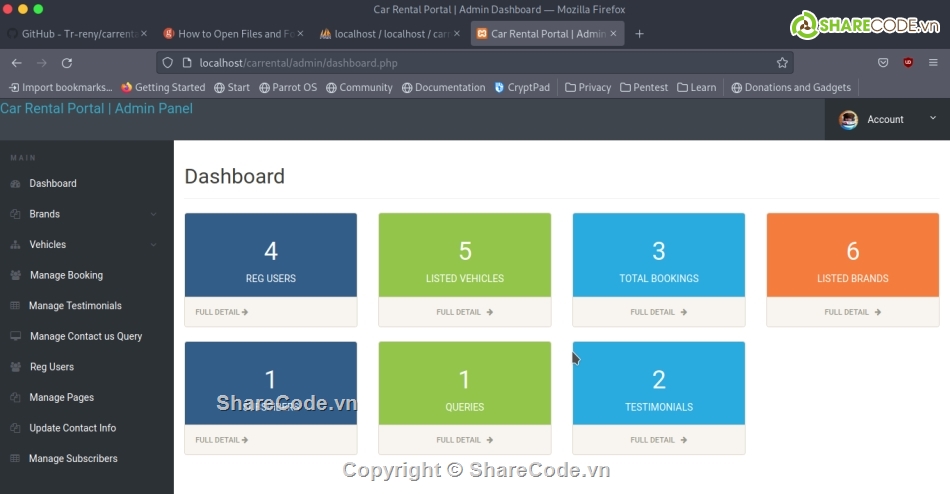Open Full Detail under Total Bookings
Image resolution: width=950 pixels, height=494 pixels.
click(x=658, y=312)
